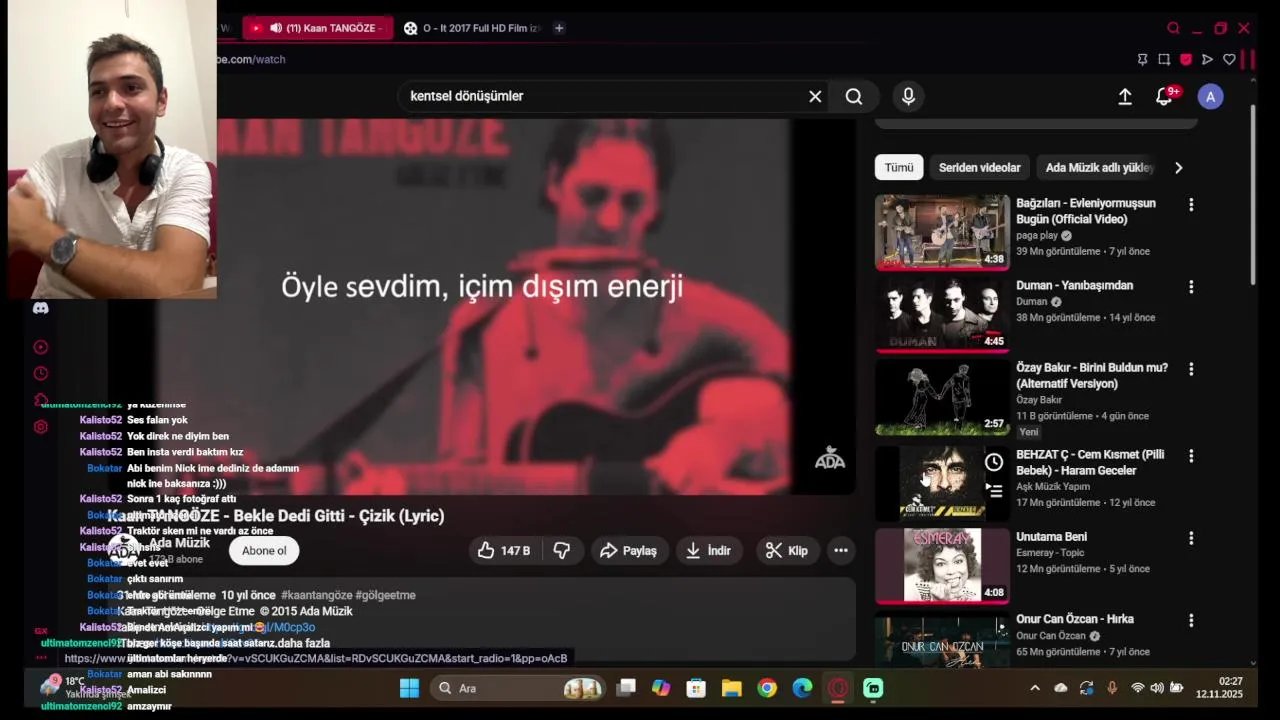Image resolution: width=1280 pixels, height=720 pixels.
Task: Open settings gear in Opera sidebar
Action: point(41,427)
